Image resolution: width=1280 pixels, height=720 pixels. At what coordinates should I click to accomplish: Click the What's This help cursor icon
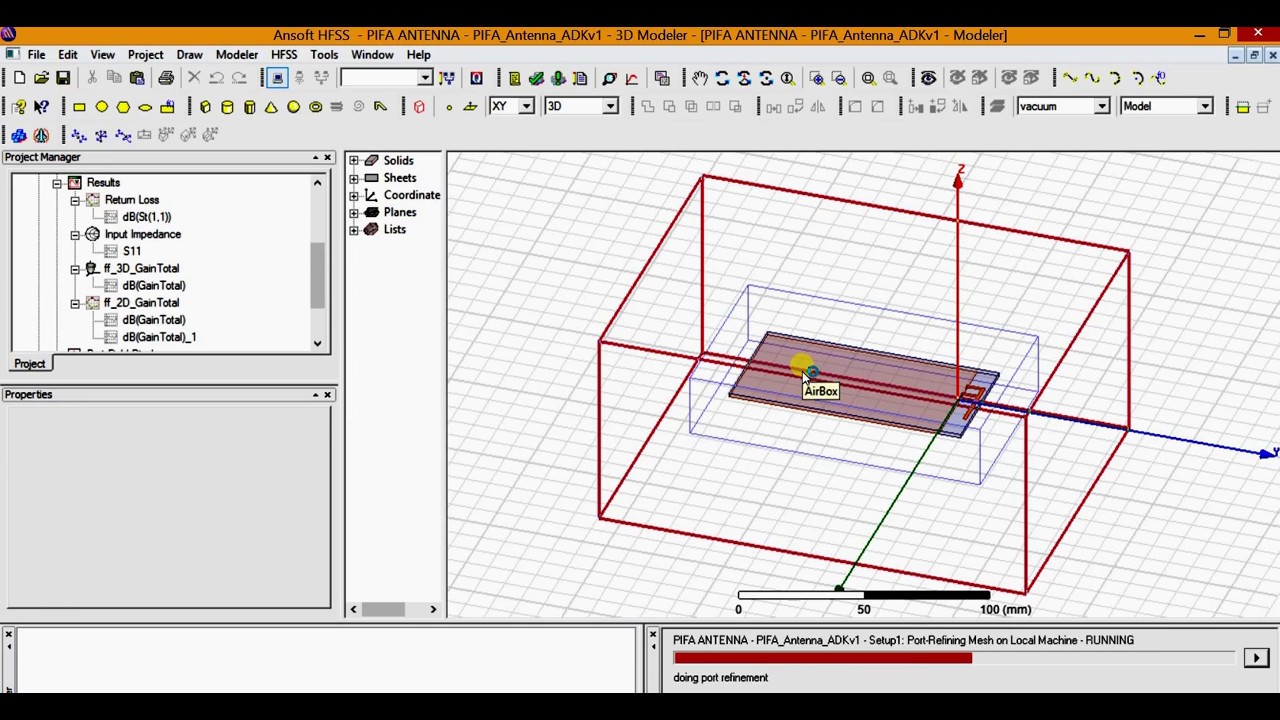point(41,107)
